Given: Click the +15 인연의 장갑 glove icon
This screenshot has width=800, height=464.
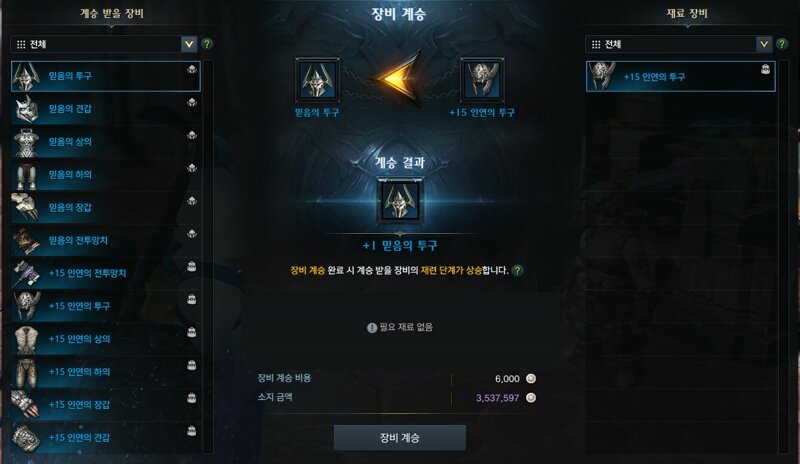Looking at the screenshot, I should (x=26, y=404).
